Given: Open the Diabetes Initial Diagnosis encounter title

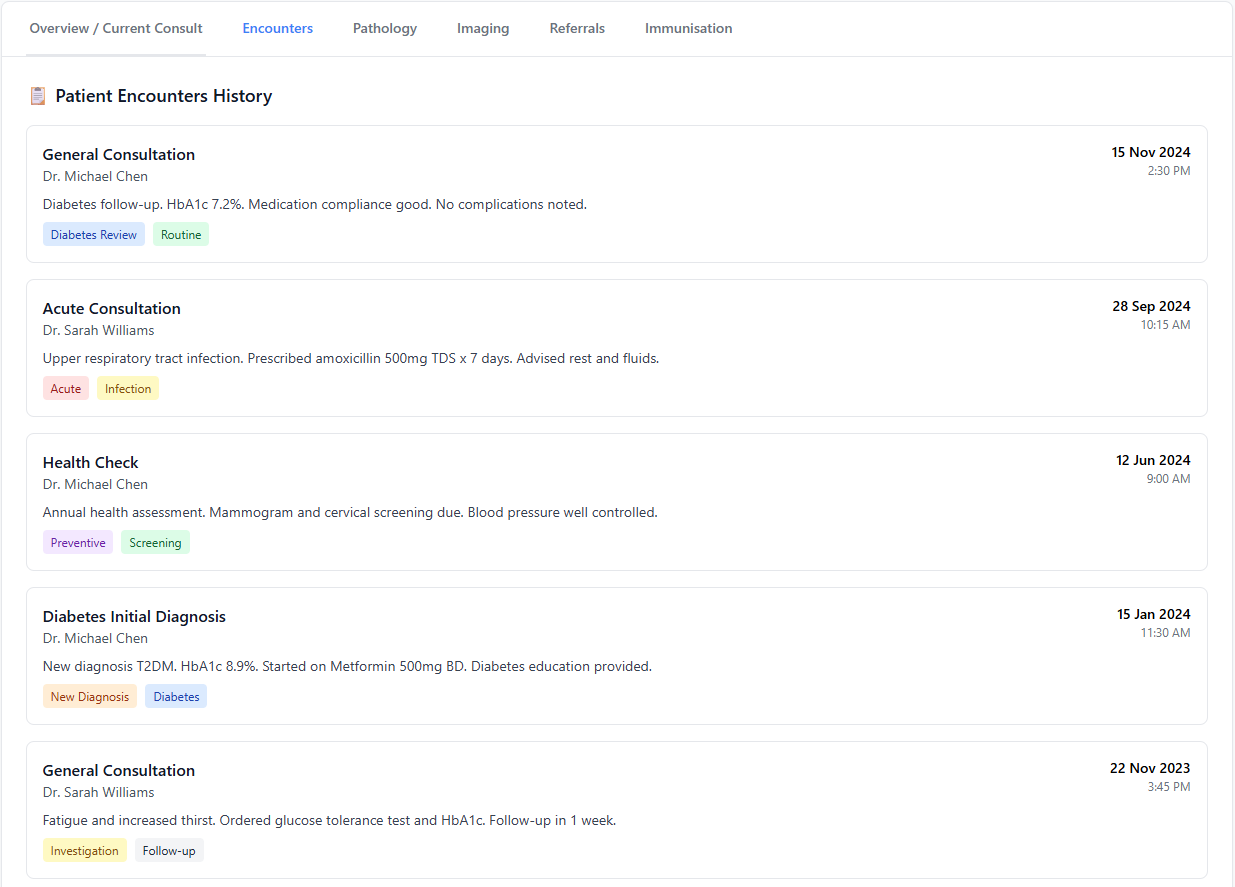Looking at the screenshot, I should tap(134, 616).
